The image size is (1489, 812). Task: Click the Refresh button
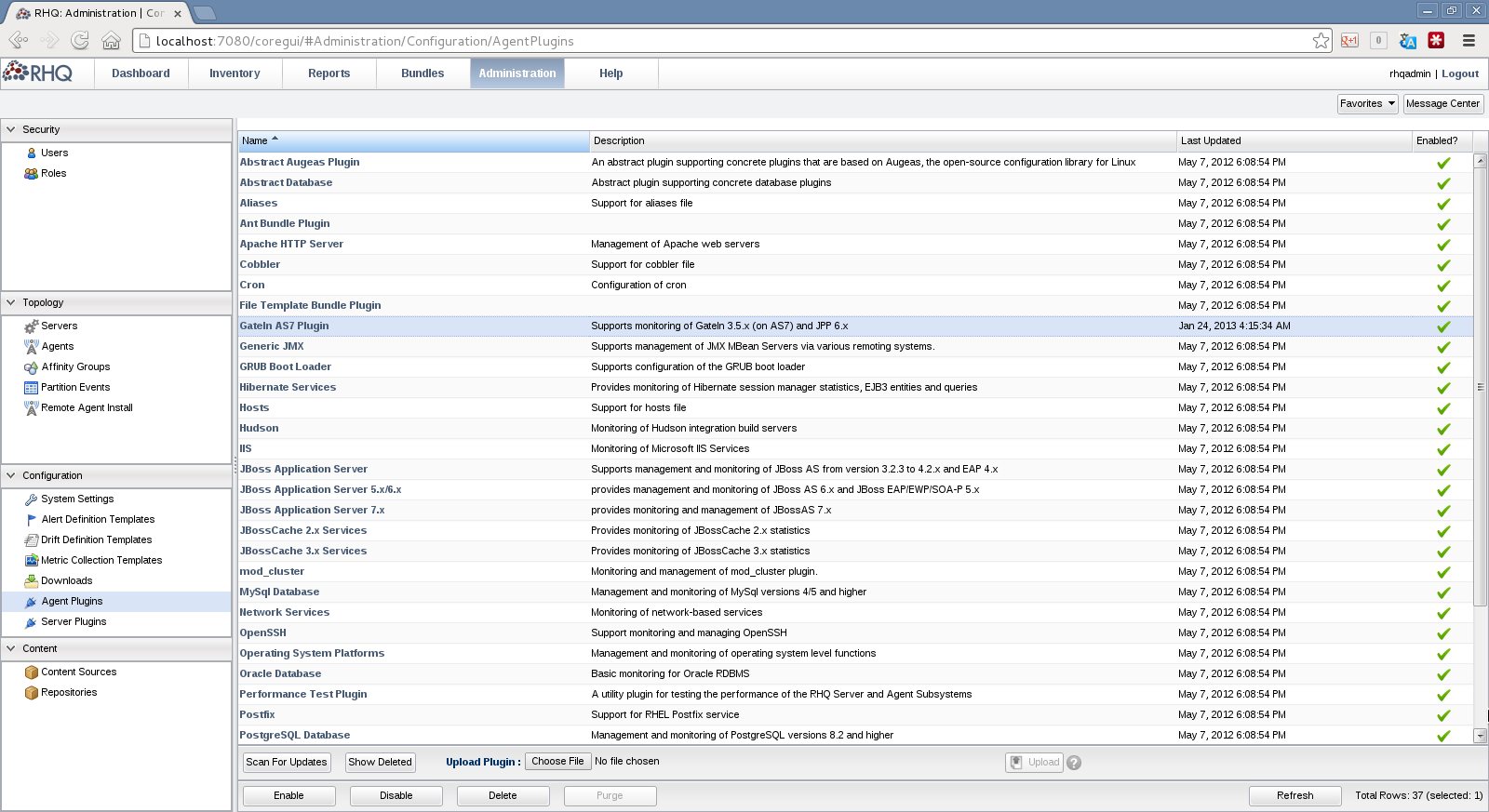[x=1295, y=795]
